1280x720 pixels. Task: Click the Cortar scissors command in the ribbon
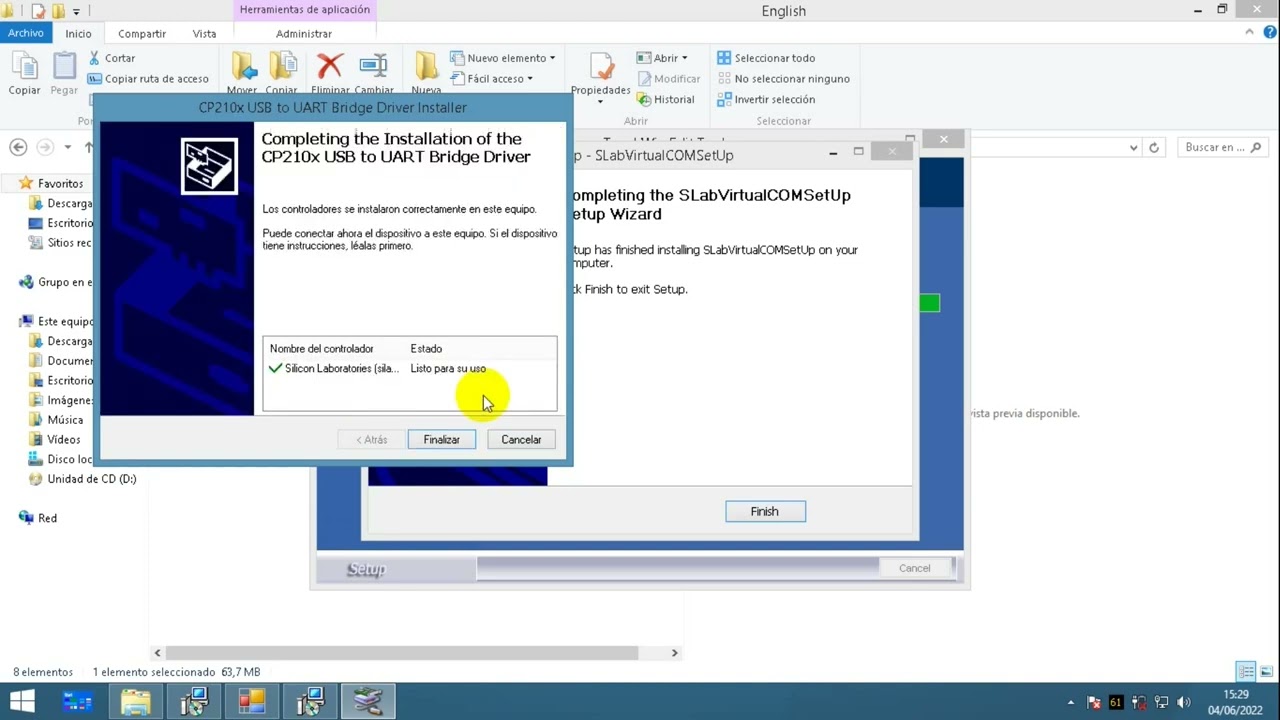point(111,58)
